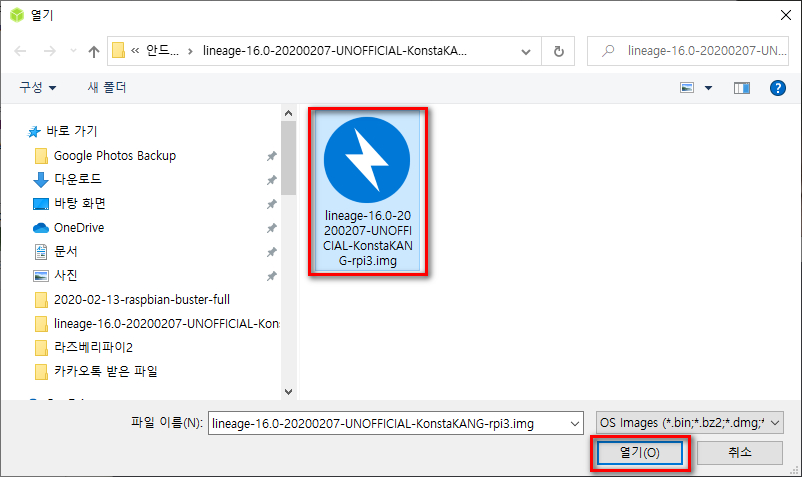This screenshot has width=802, height=477.
Task: Close the 열기 dialog
Action: [786, 15]
